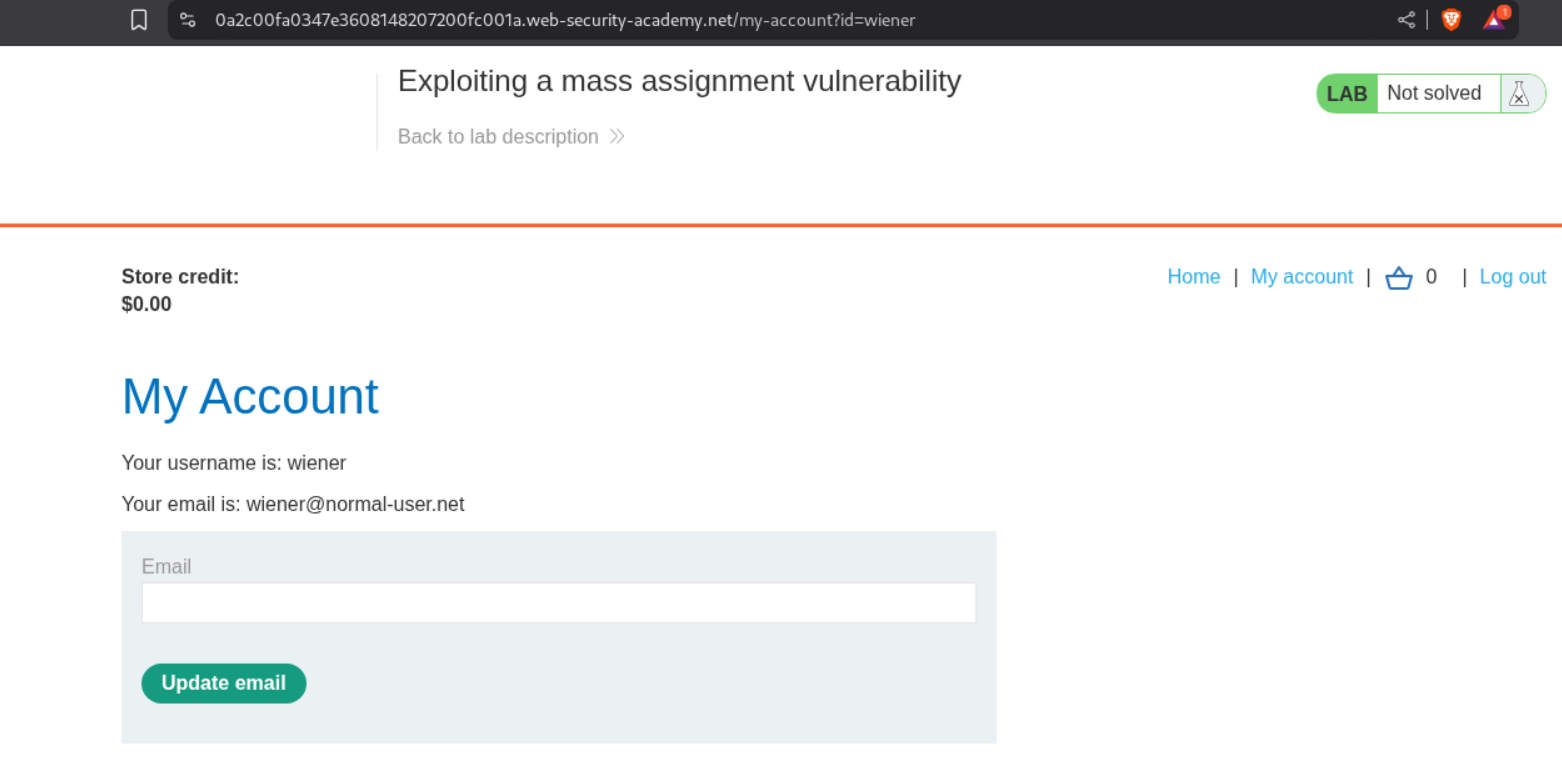Click the Not solved status label
The width and height of the screenshot is (1562, 782).
pos(1434,94)
